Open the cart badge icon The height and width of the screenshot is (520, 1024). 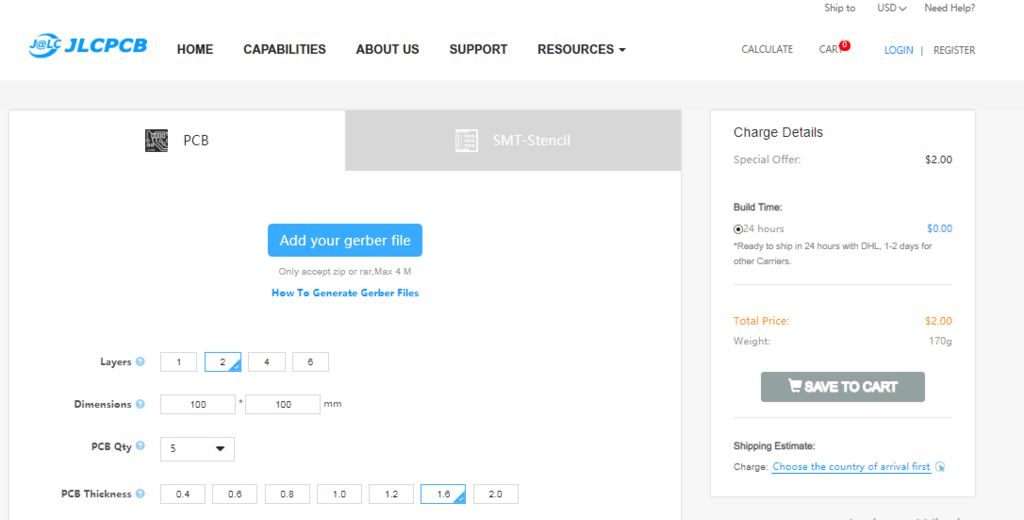pyautogui.click(x=845, y=46)
